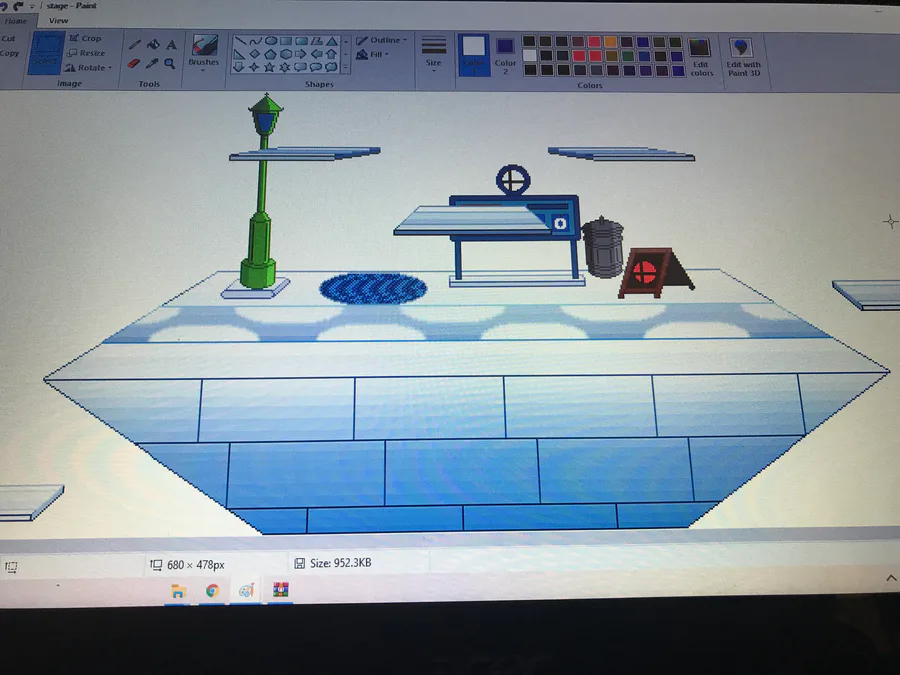Click the Select tool button
This screenshot has height=675, width=900.
point(46,53)
